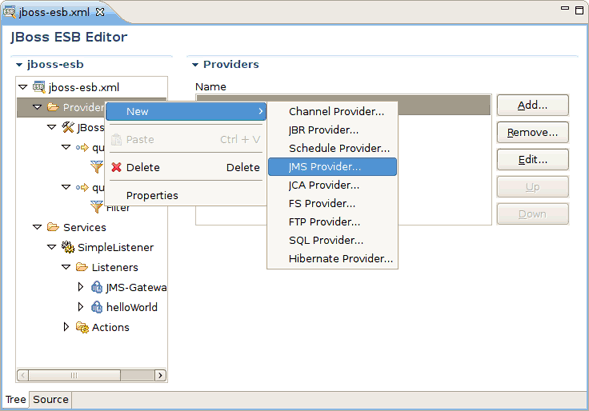Click the editor tab's ESB file icon

pyautogui.click(x=9, y=12)
